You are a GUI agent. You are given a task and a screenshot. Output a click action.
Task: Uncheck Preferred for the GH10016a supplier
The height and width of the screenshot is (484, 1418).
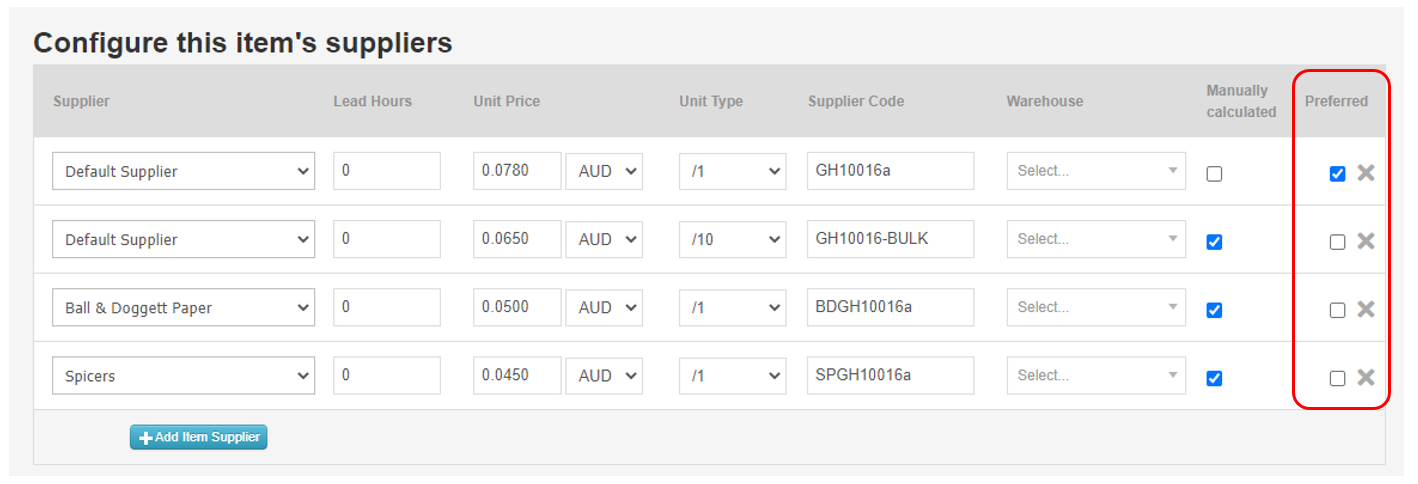[x=1337, y=173]
